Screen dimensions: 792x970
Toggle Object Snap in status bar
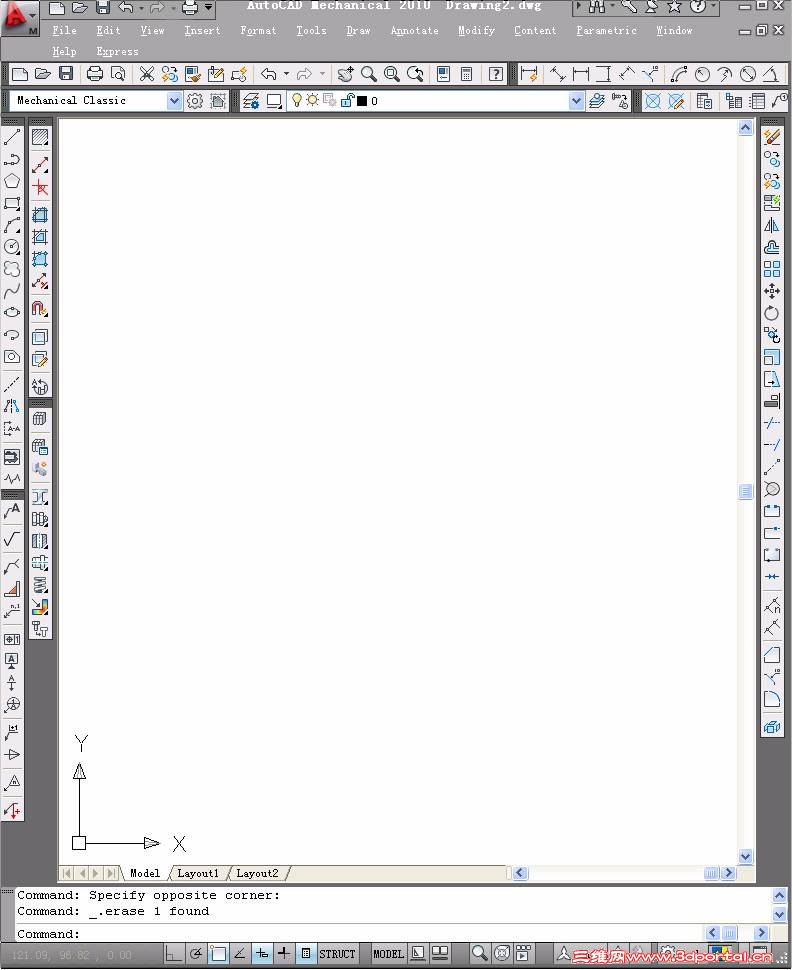point(218,953)
